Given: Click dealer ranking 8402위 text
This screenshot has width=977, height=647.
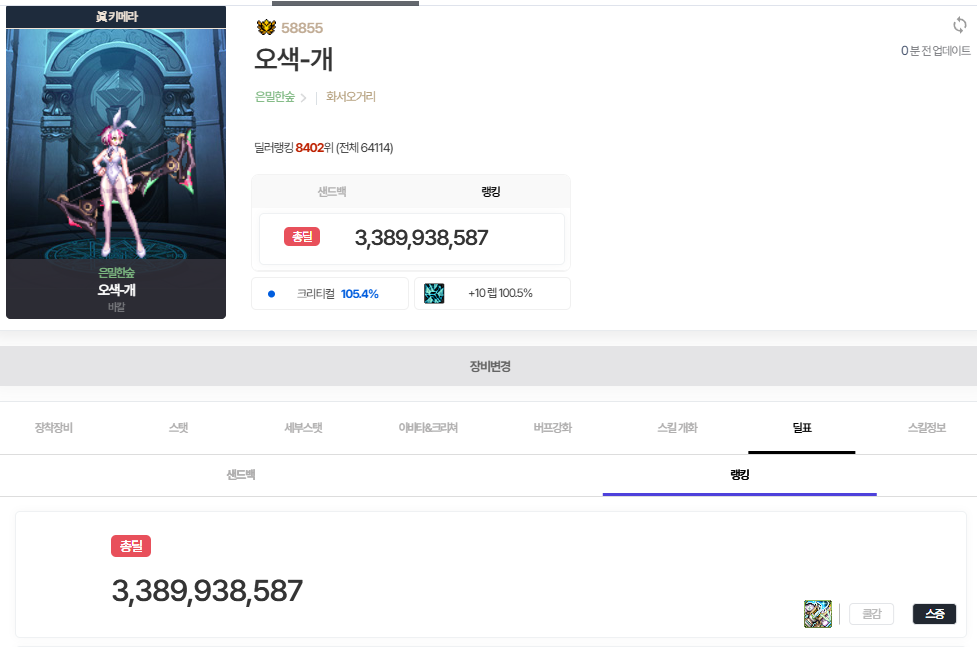Looking at the screenshot, I should click(314, 148).
